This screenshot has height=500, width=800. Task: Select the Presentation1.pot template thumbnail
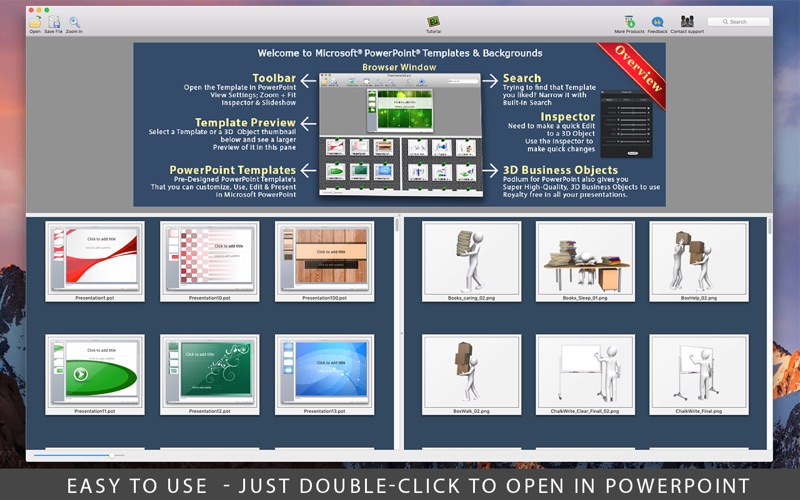(x=95, y=261)
